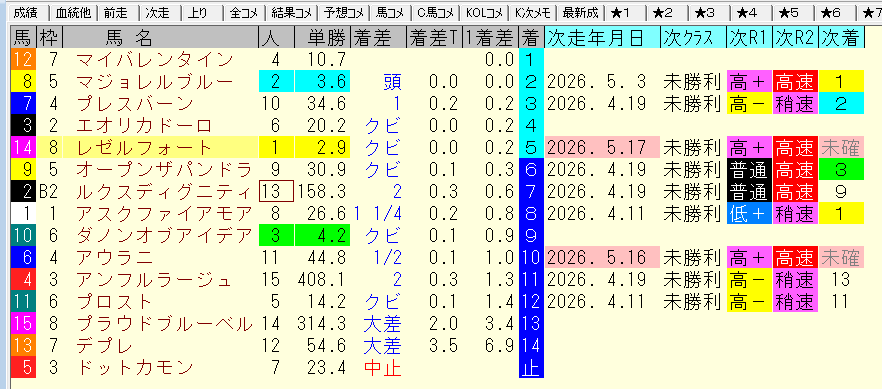This screenshot has height=389, width=882.
Task: Click the 次クラス column header
Action: [x=694, y=37]
